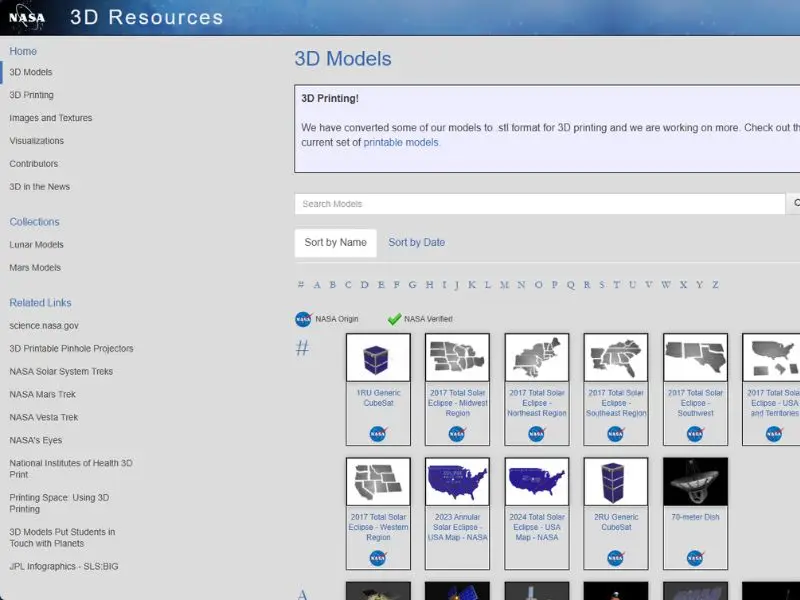Jump to letter H in alphabet index
Image resolution: width=800 pixels, height=600 pixels.
[x=430, y=285]
